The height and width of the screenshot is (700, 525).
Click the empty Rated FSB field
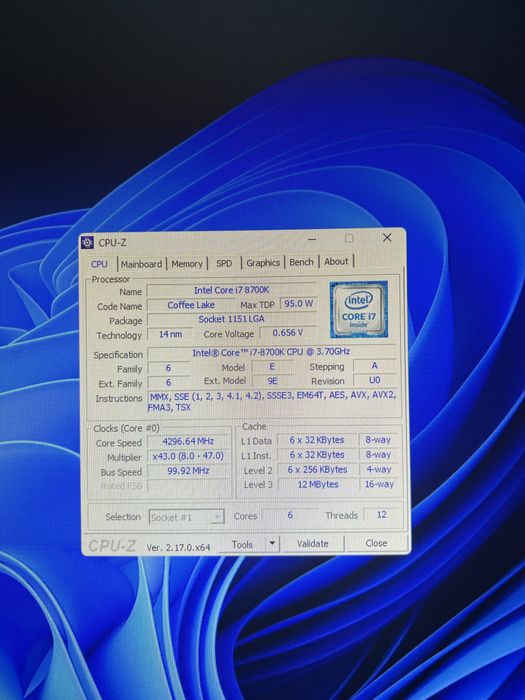(188, 486)
